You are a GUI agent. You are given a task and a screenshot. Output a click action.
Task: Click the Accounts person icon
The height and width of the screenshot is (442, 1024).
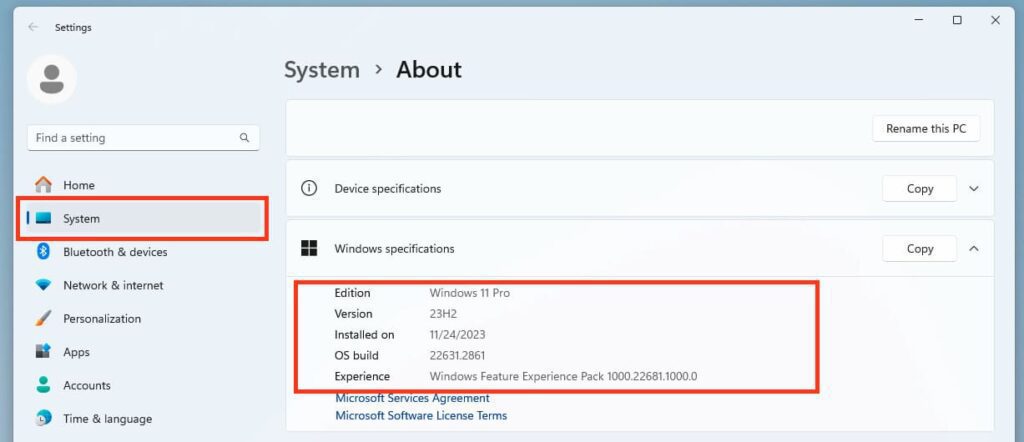(x=43, y=385)
